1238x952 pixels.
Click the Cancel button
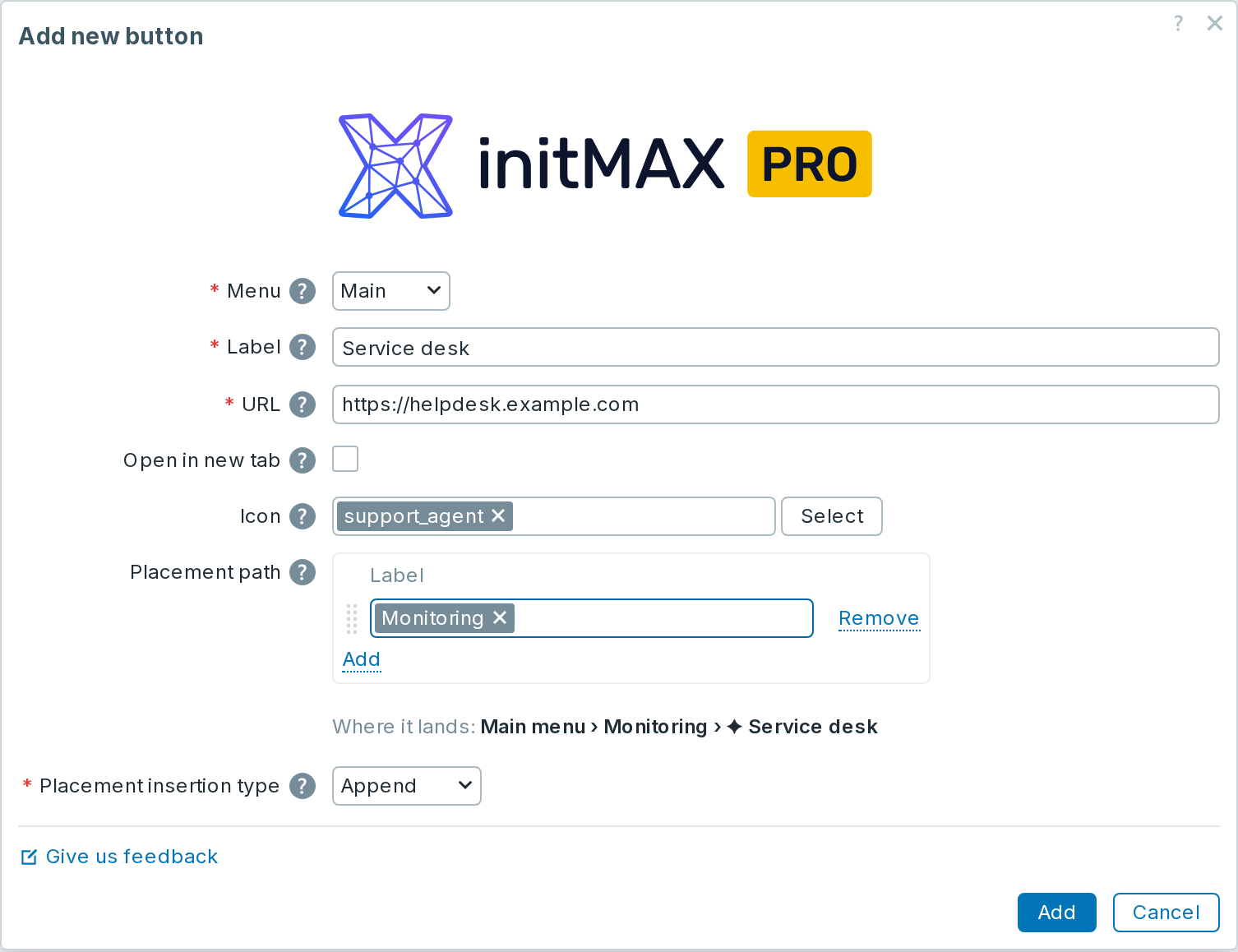[x=1166, y=913]
